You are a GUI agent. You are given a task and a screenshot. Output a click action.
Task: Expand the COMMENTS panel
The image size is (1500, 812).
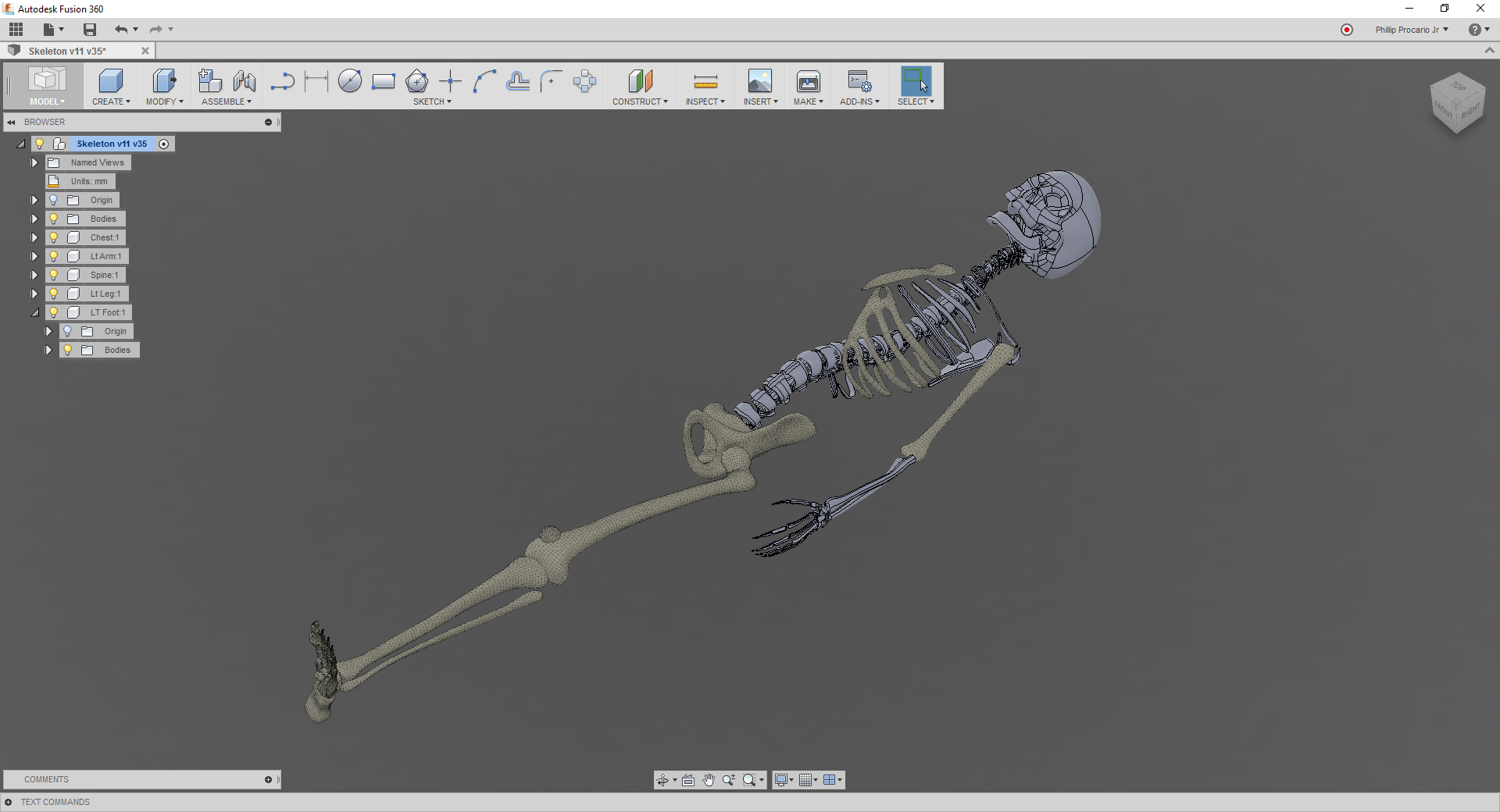pyautogui.click(x=268, y=779)
